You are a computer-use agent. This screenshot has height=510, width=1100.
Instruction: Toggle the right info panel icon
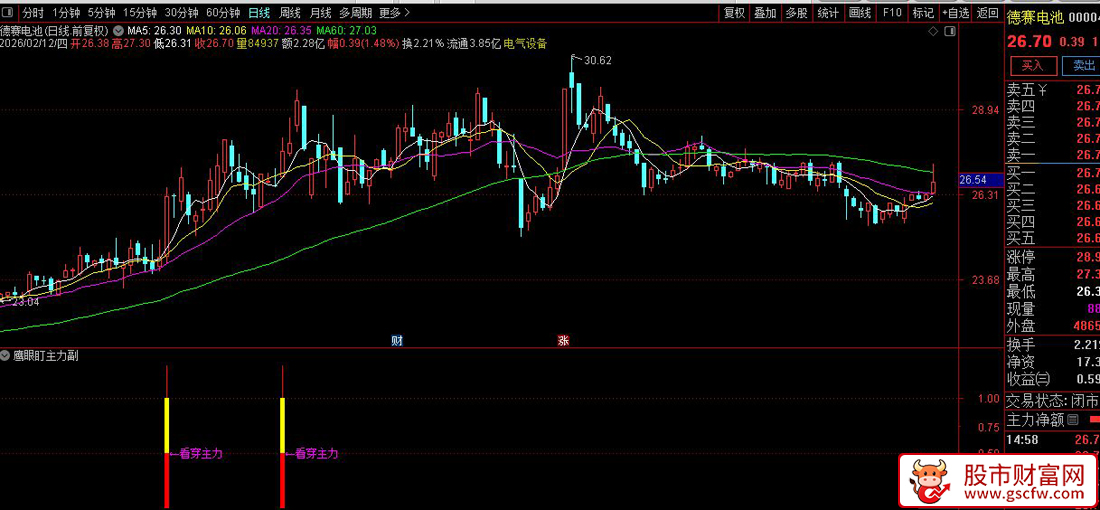coord(950,32)
